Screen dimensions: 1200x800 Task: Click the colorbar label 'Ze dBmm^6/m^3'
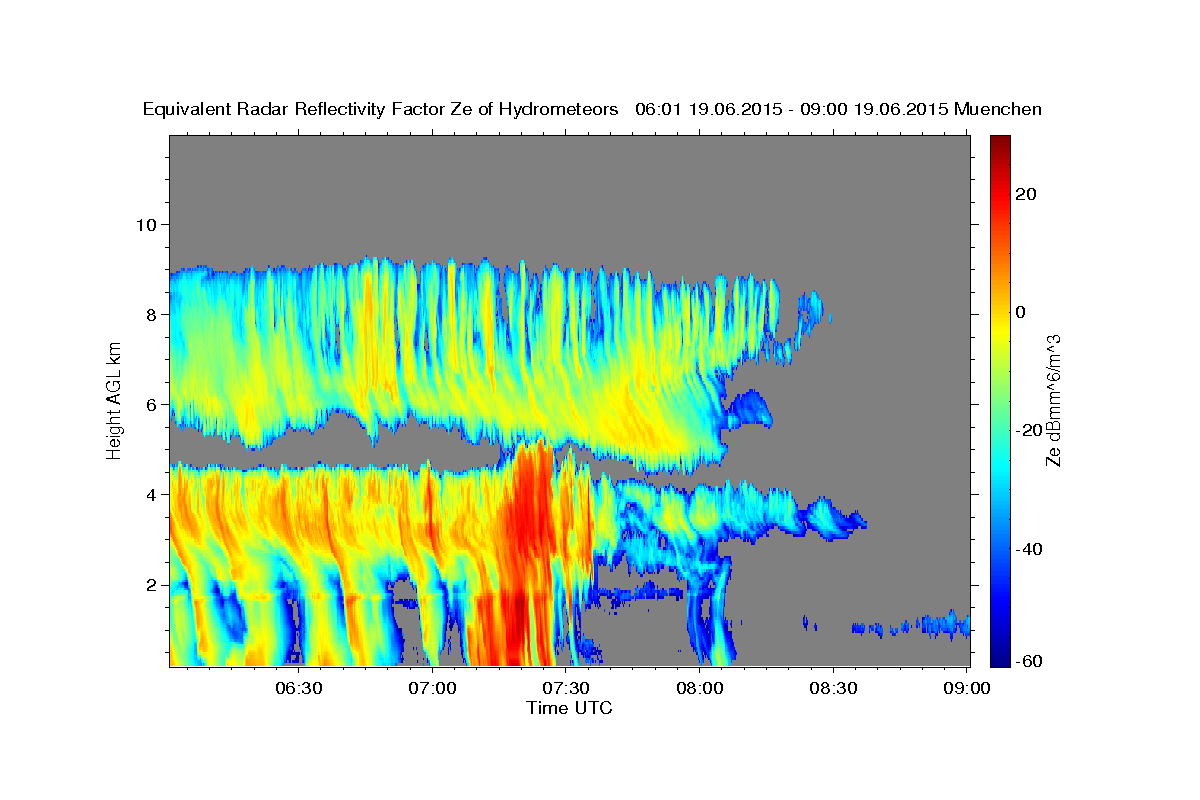click(x=1053, y=400)
